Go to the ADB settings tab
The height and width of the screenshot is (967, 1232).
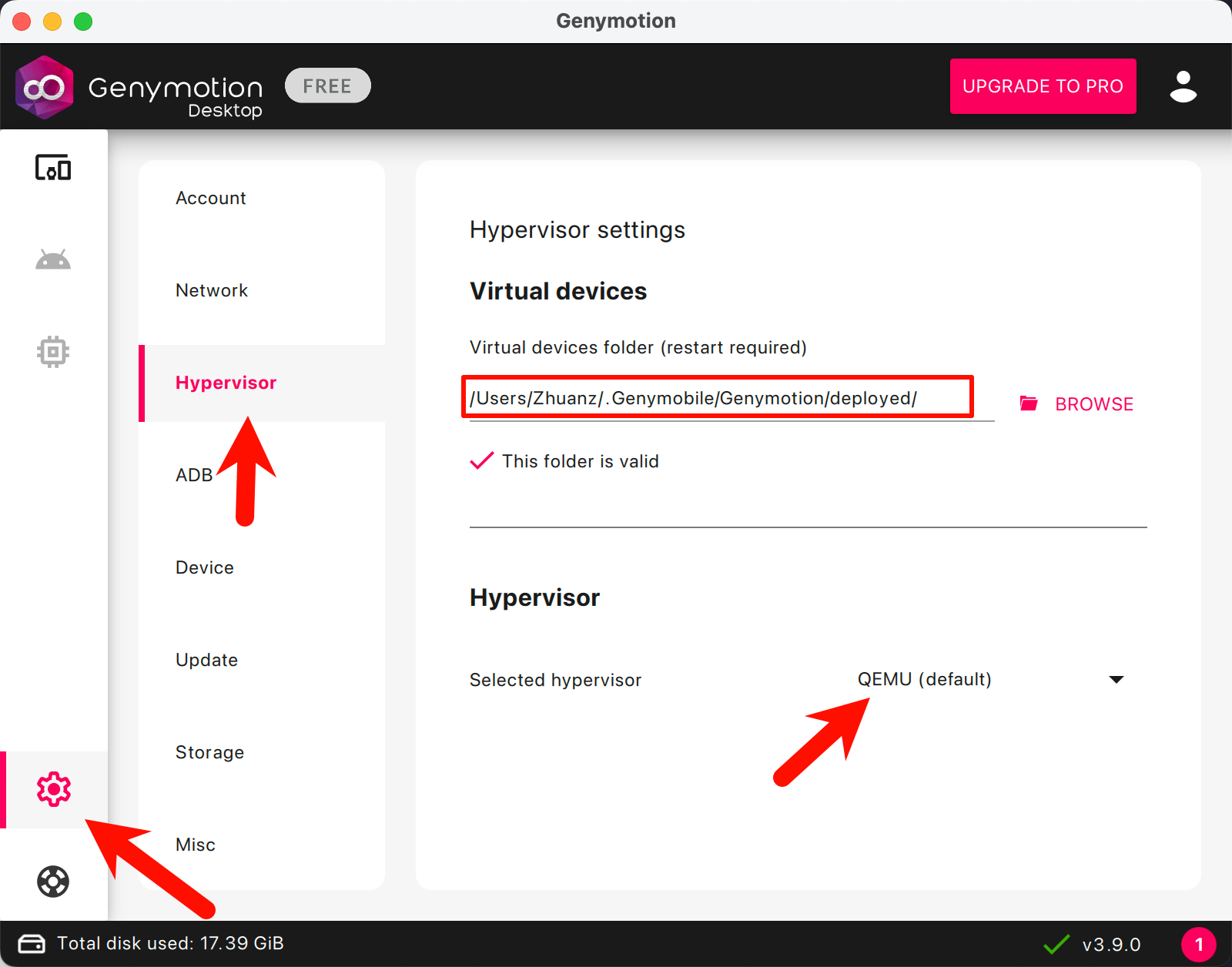(193, 476)
